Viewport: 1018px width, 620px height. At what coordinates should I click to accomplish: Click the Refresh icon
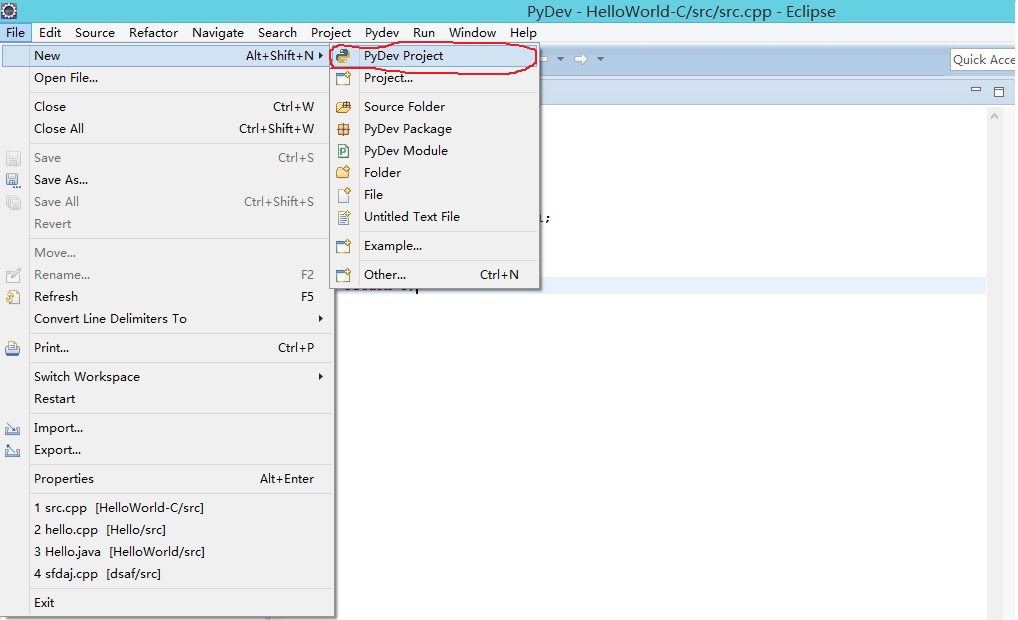click(x=13, y=297)
